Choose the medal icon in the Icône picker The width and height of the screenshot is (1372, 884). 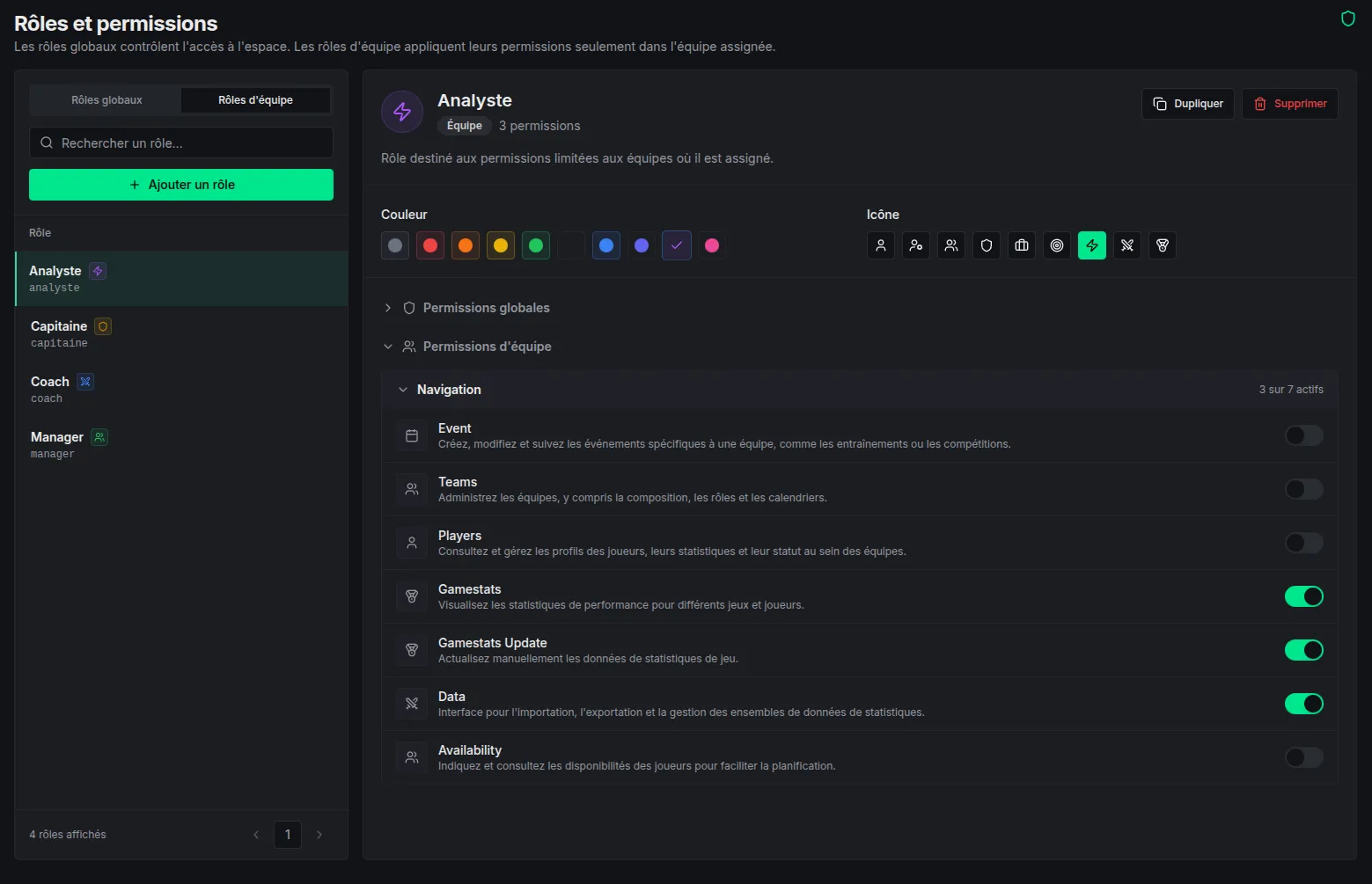(x=1163, y=245)
